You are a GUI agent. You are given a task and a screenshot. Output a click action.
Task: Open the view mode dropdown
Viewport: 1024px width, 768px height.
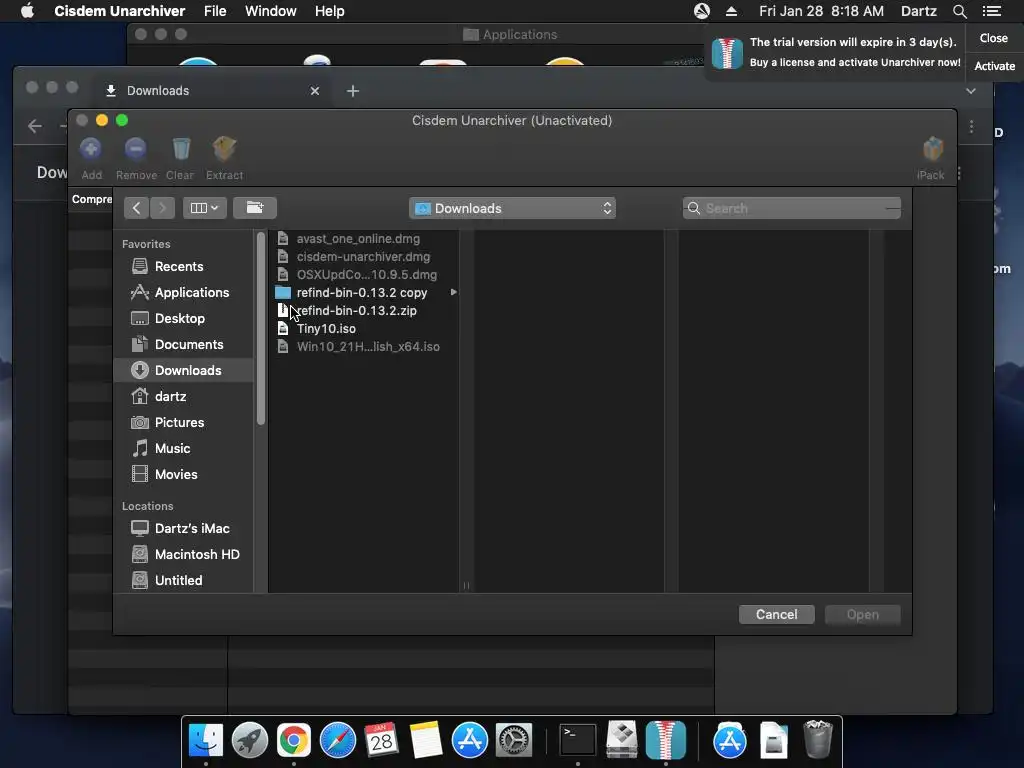[204, 208]
